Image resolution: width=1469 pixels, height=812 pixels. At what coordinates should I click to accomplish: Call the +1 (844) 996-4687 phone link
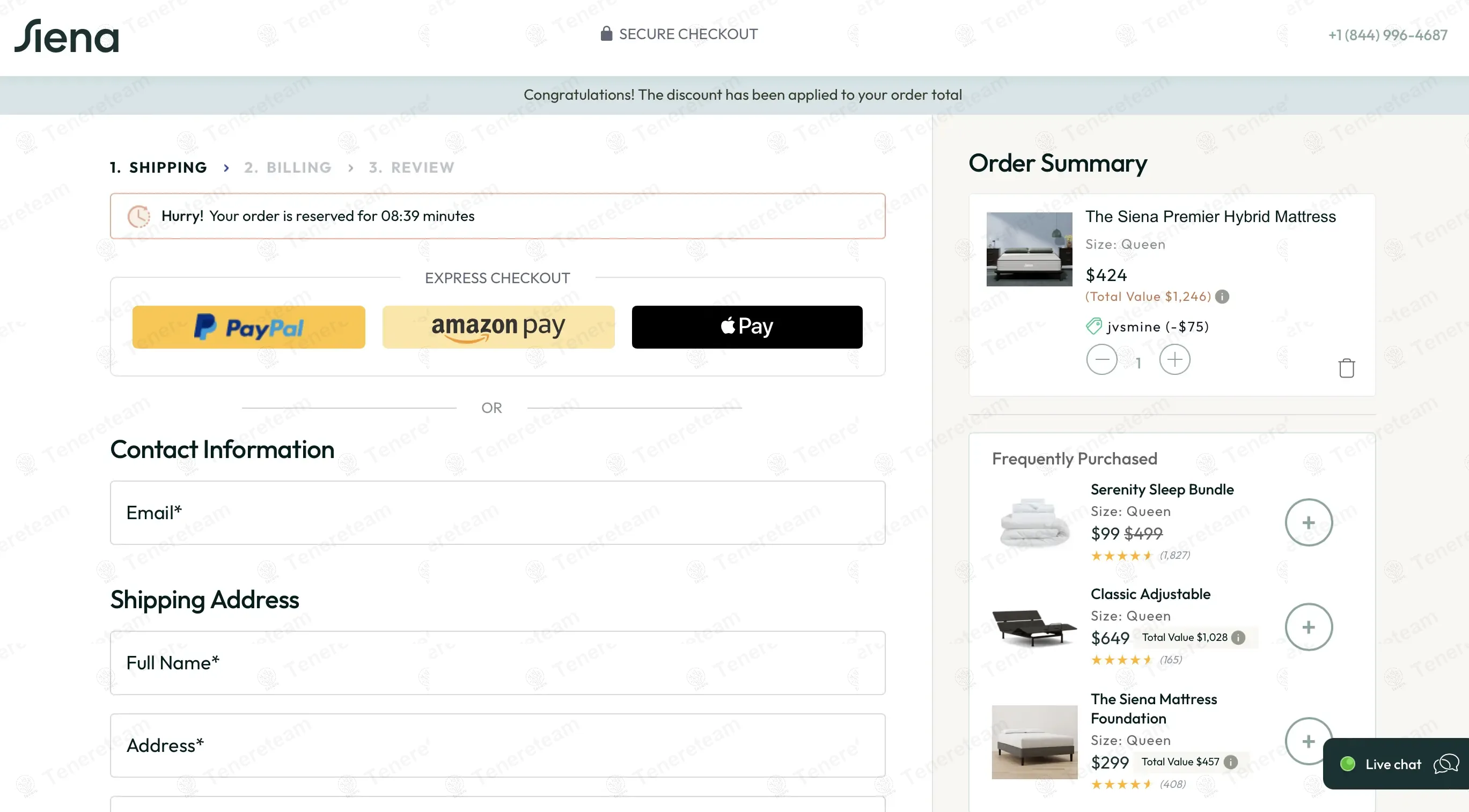point(1387,35)
